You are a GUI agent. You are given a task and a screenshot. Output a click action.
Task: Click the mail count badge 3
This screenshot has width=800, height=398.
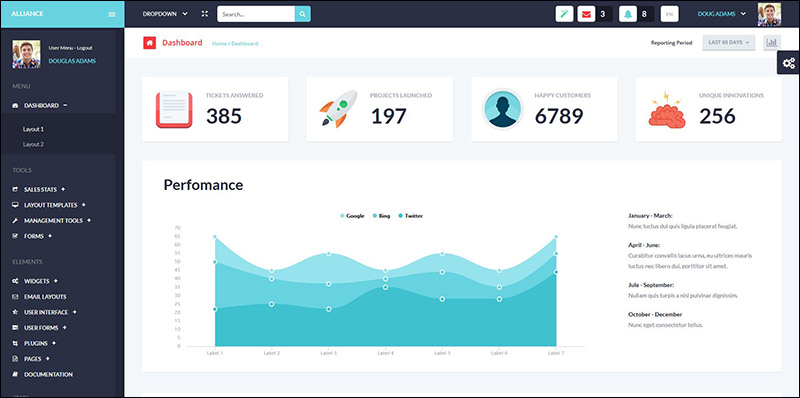point(603,14)
